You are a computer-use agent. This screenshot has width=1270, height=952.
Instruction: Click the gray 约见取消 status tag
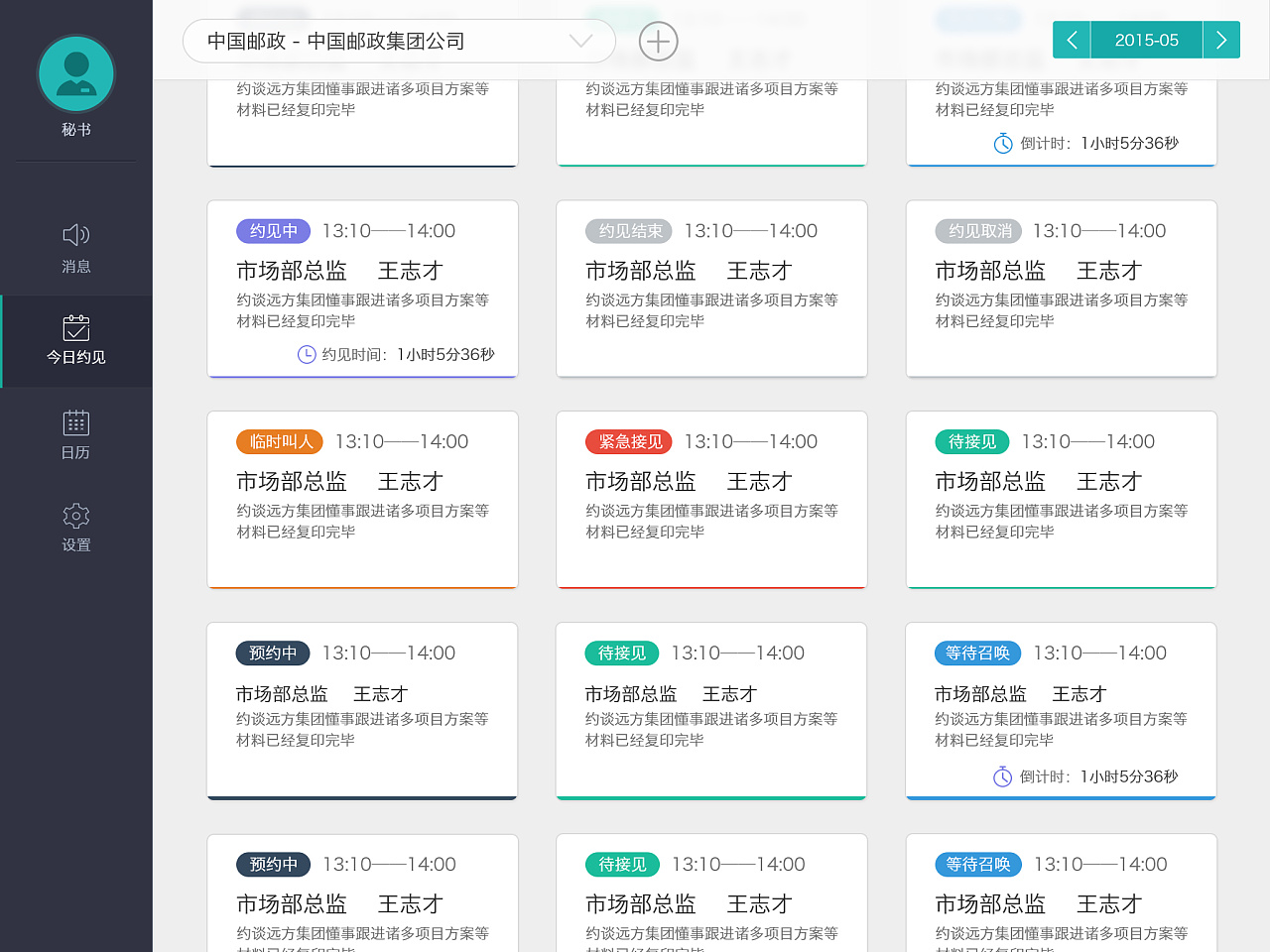pyautogui.click(x=979, y=231)
